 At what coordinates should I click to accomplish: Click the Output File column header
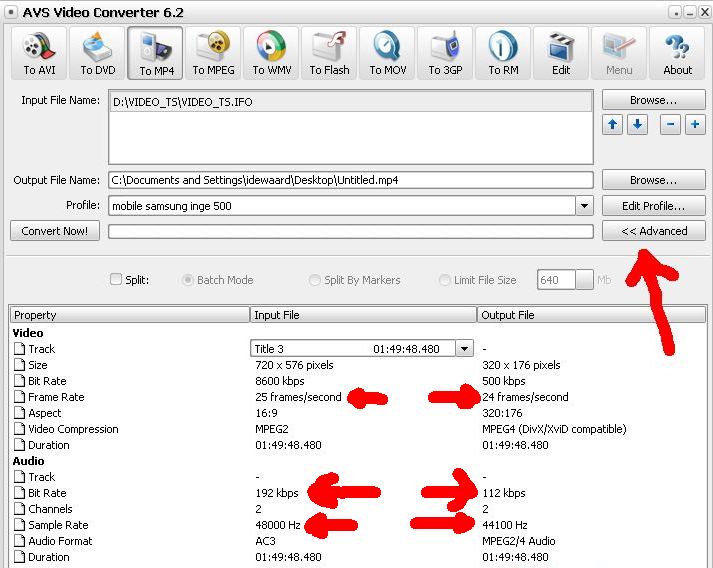click(x=592, y=315)
